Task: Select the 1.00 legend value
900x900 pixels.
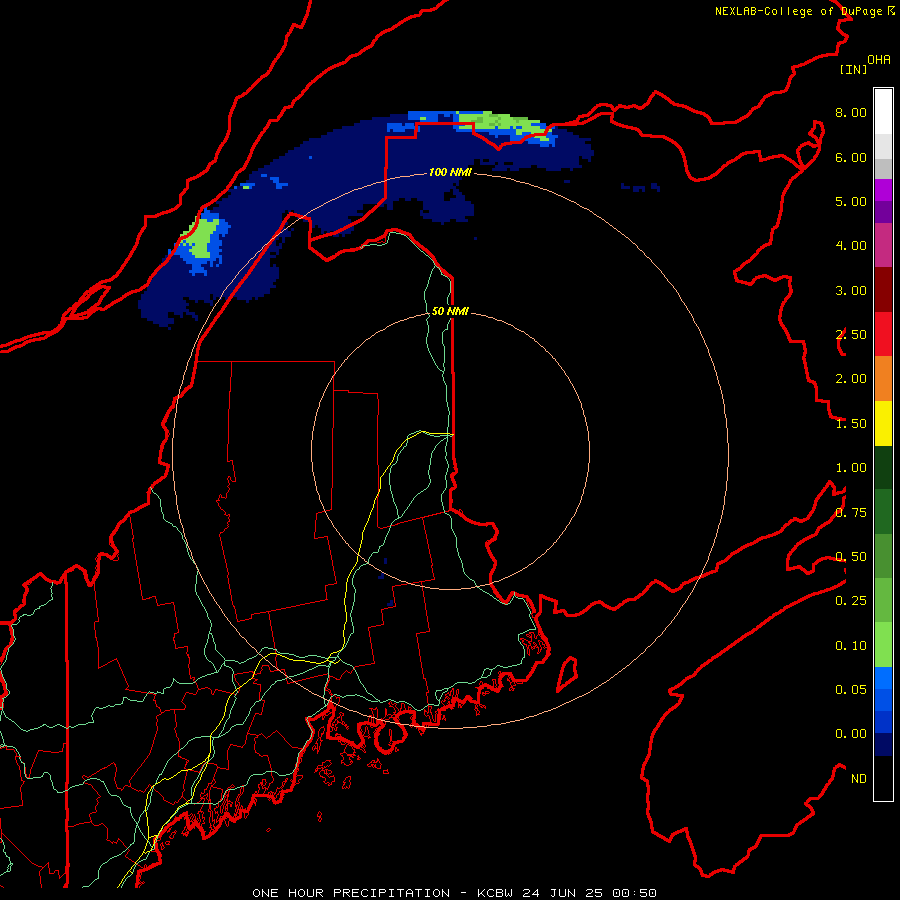Action: [x=851, y=468]
